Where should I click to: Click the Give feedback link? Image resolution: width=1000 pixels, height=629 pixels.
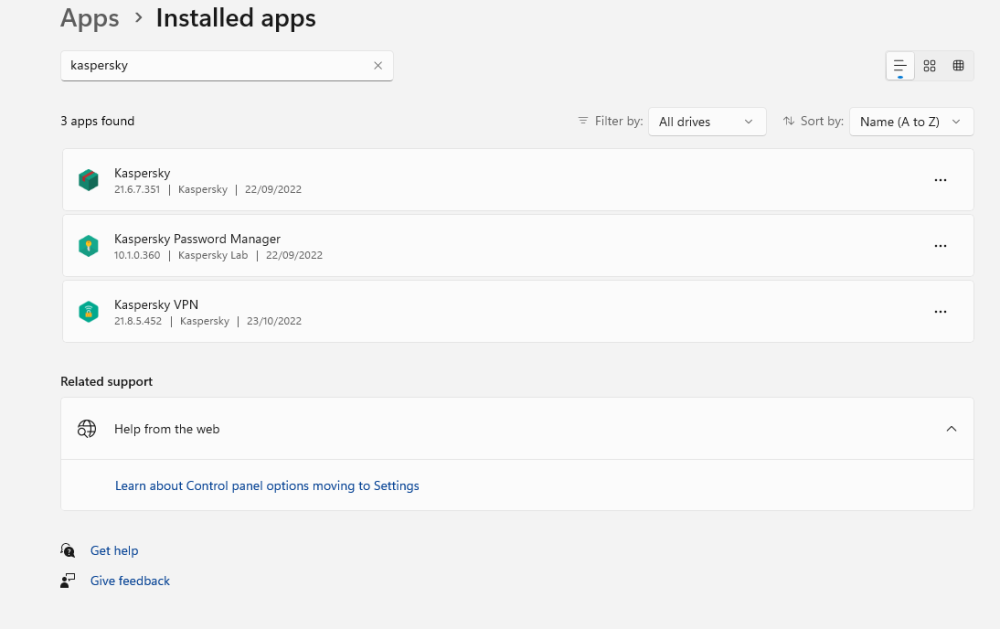(x=129, y=580)
